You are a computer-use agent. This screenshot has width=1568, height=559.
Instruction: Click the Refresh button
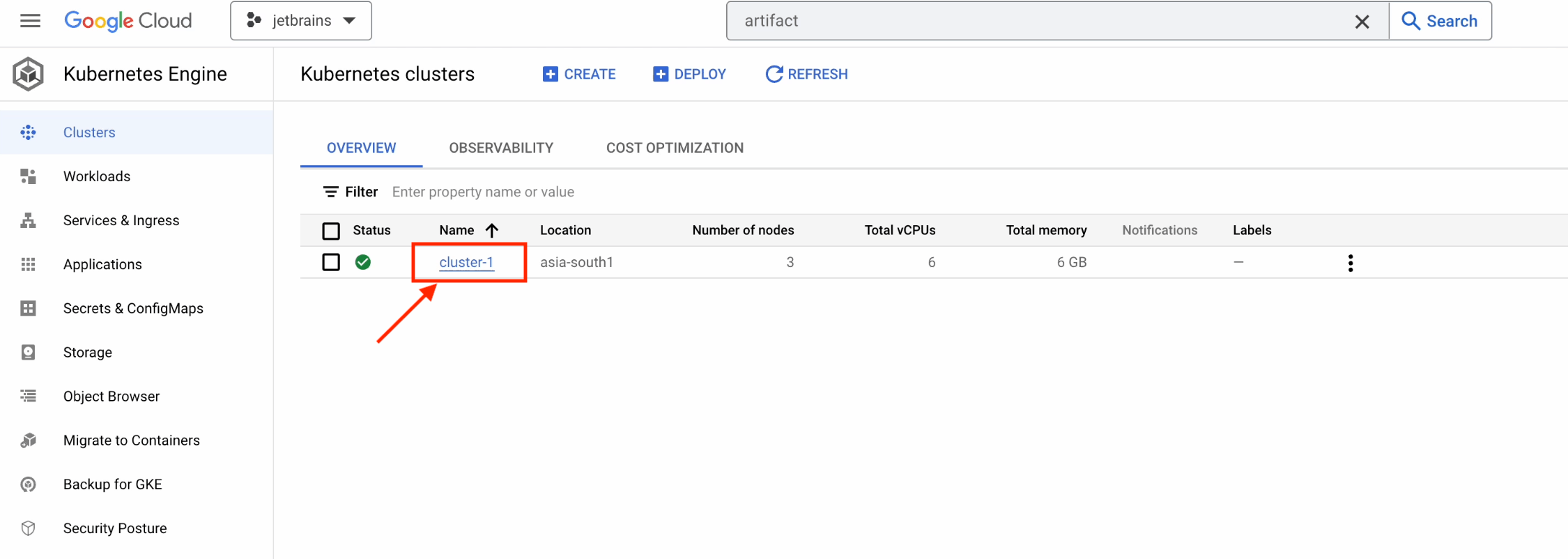(806, 74)
